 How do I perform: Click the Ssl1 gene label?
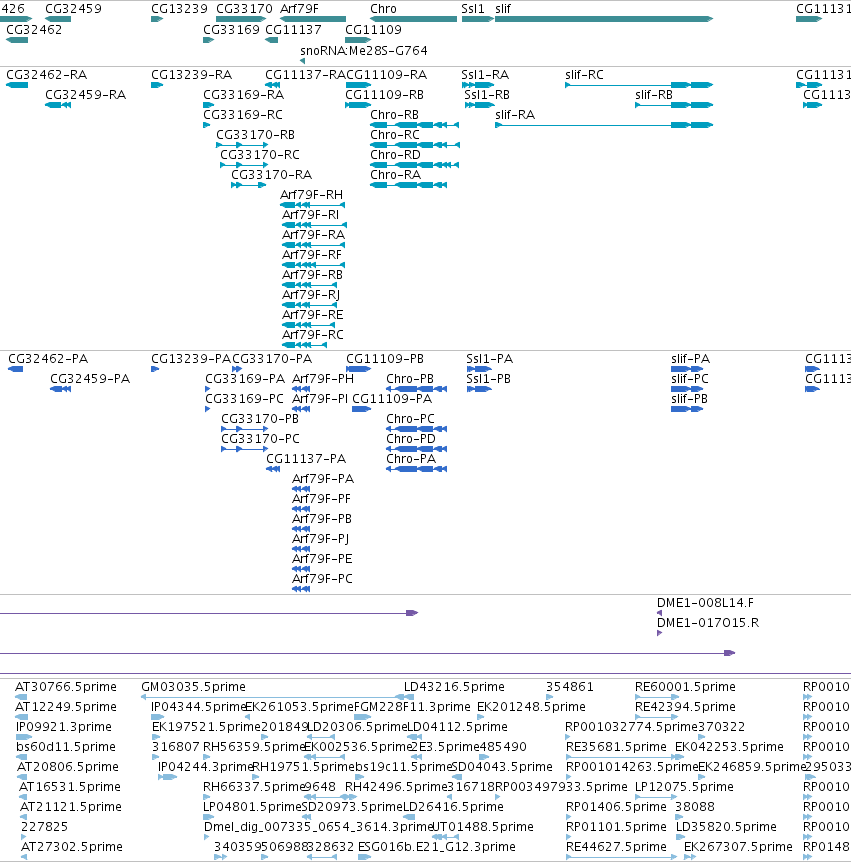[473, 9]
